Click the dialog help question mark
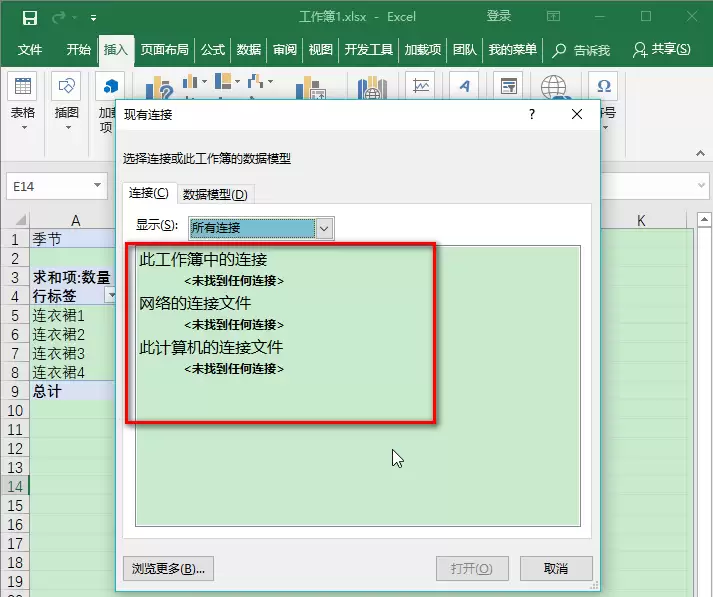Image resolution: width=713 pixels, height=597 pixels. click(532, 114)
